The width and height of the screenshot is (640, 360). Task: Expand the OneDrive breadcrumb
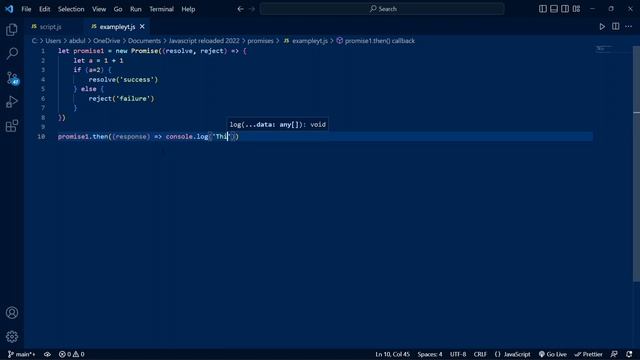[107, 41]
